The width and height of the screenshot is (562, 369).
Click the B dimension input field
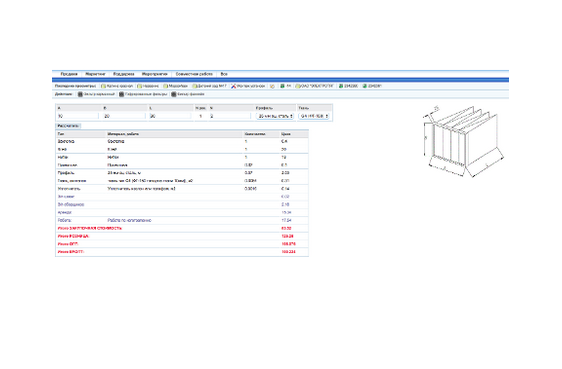tap(124, 116)
